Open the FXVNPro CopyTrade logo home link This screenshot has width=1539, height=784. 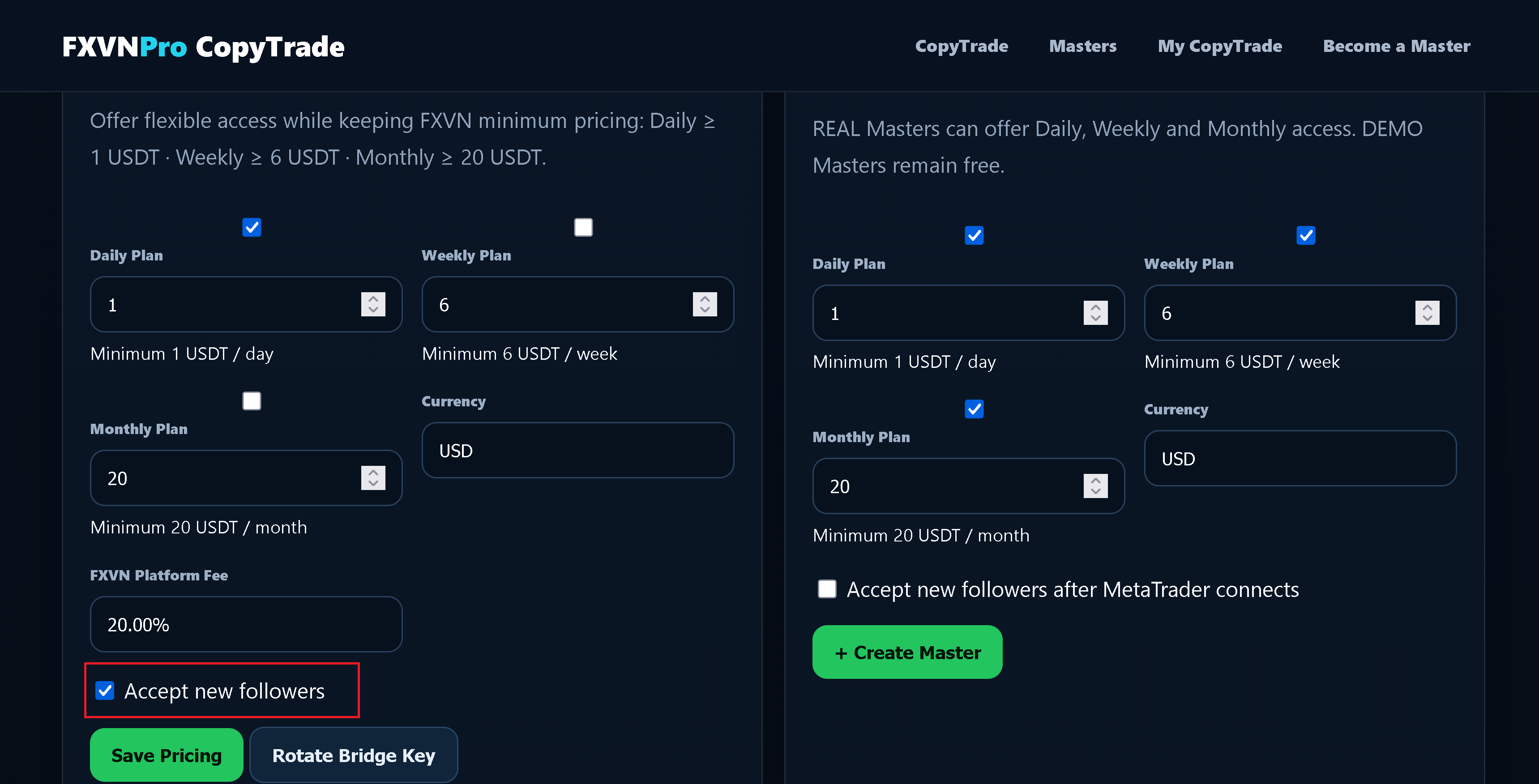coord(203,47)
